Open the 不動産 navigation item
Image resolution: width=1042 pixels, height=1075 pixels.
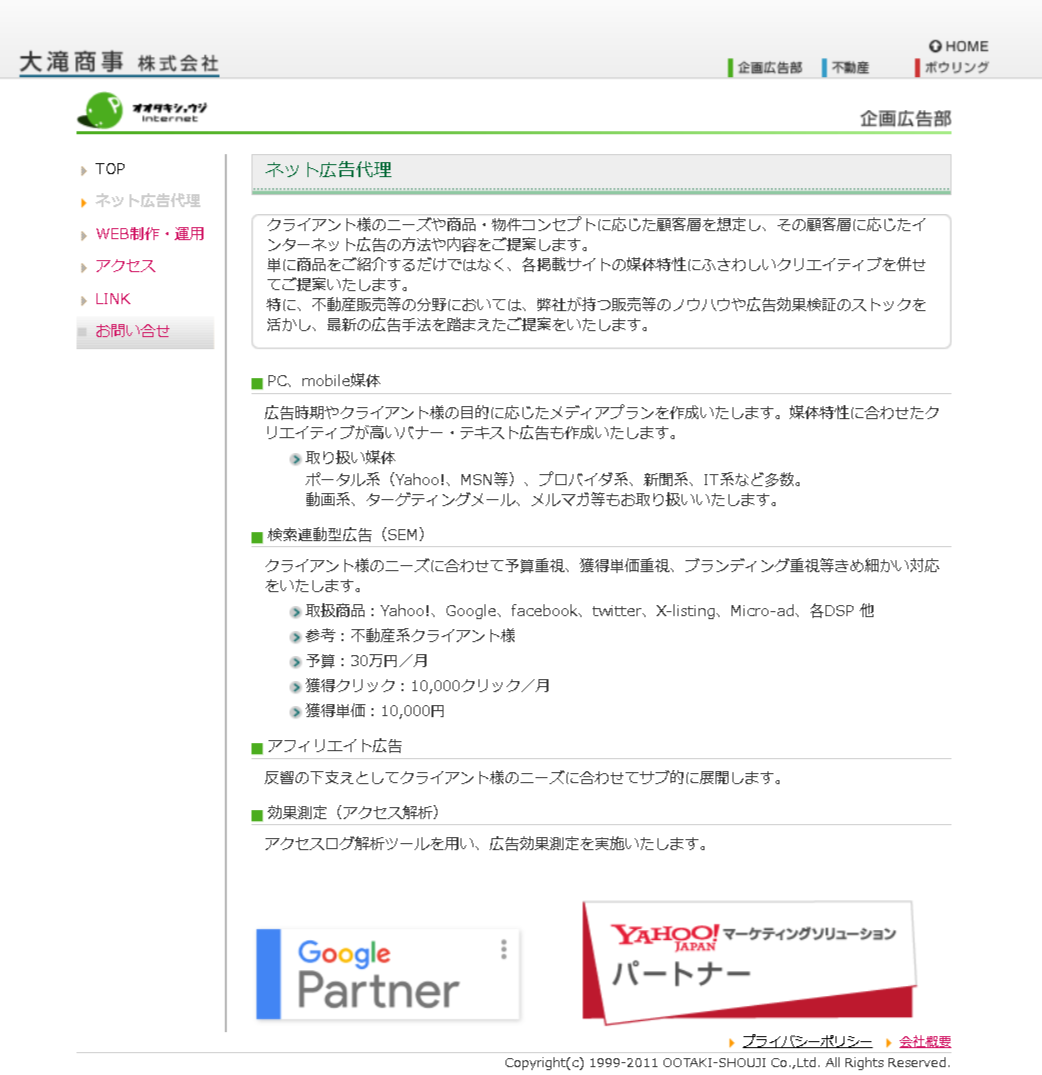846,67
